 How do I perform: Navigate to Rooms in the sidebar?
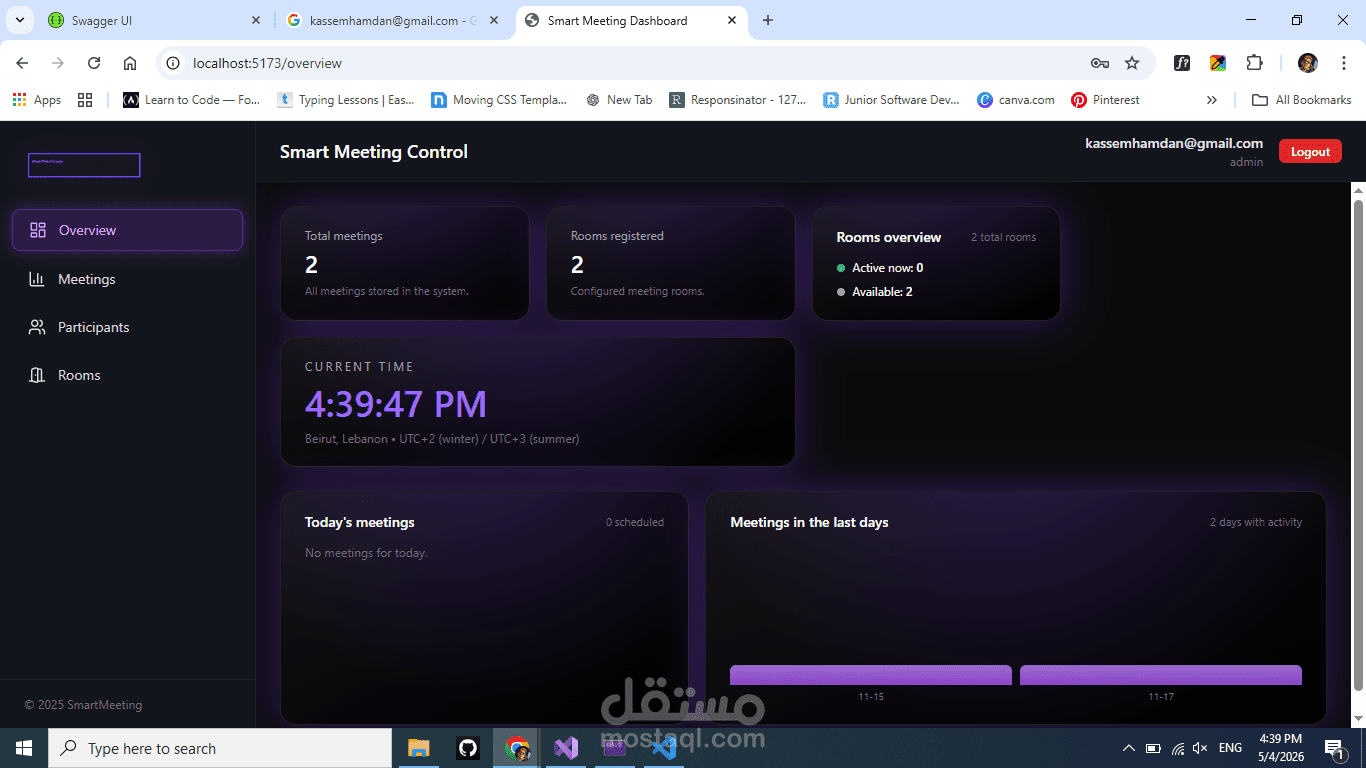click(x=127, y=375)
